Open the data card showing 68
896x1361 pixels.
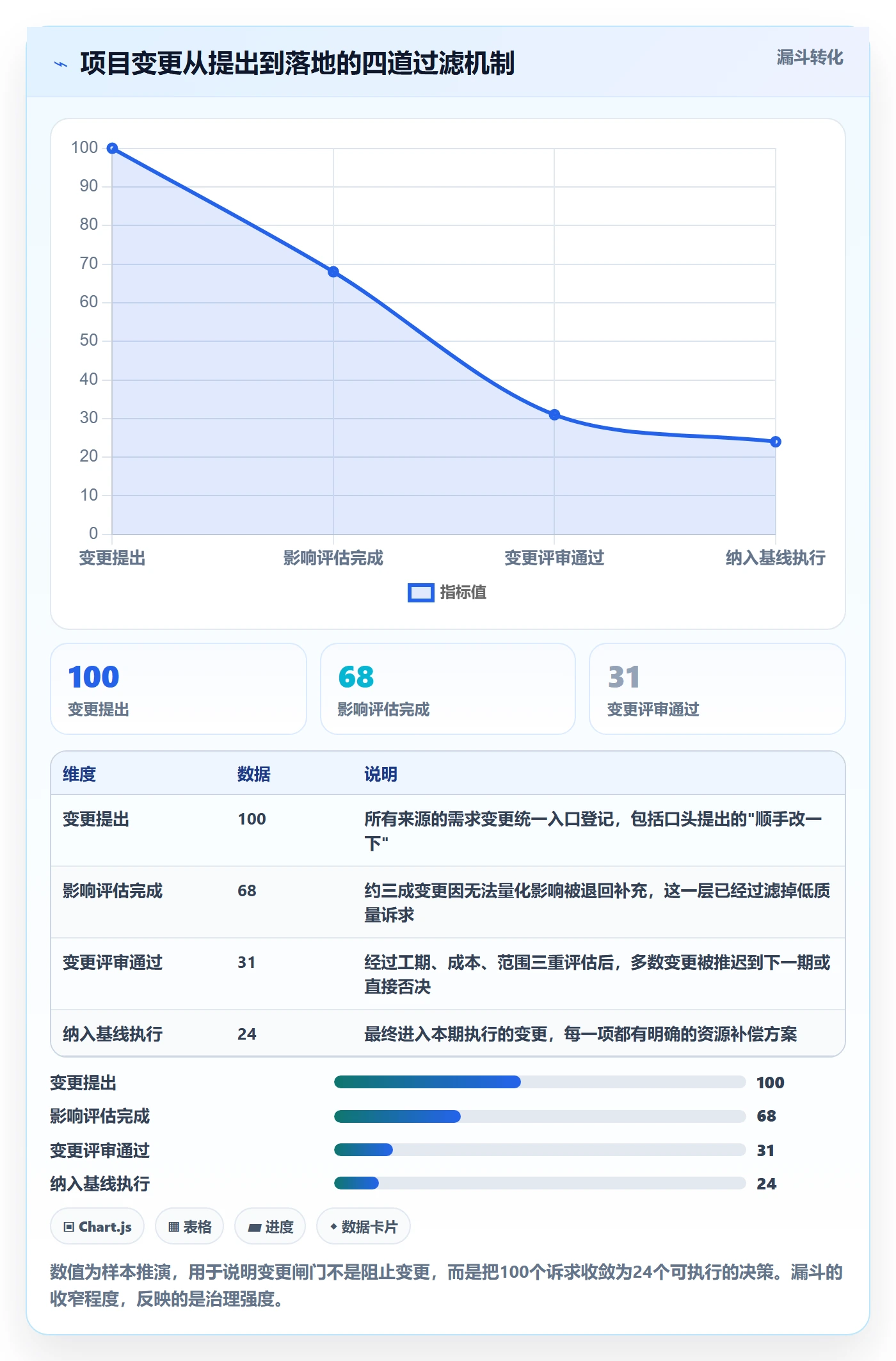(x=448, y=689)
